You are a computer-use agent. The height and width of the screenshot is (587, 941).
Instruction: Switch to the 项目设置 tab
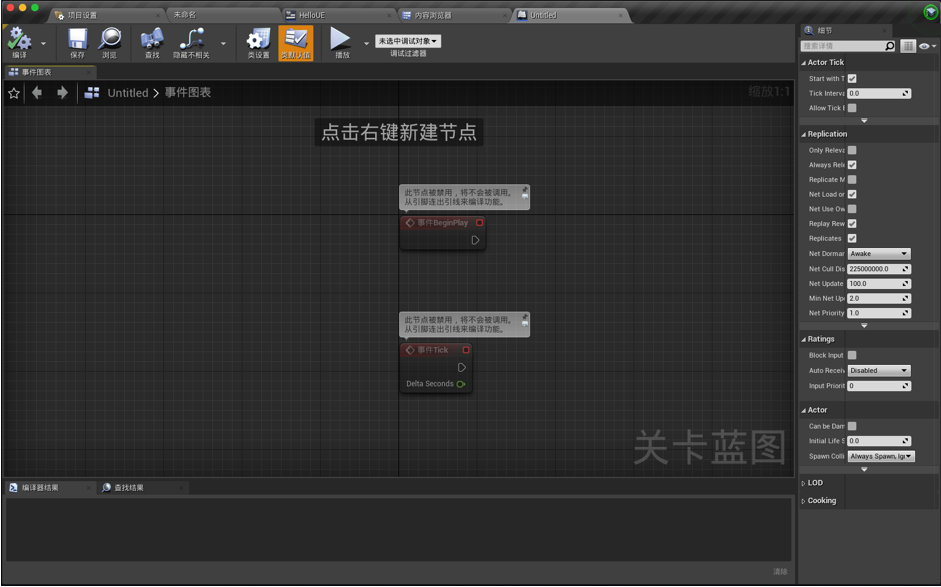(82, 15)
